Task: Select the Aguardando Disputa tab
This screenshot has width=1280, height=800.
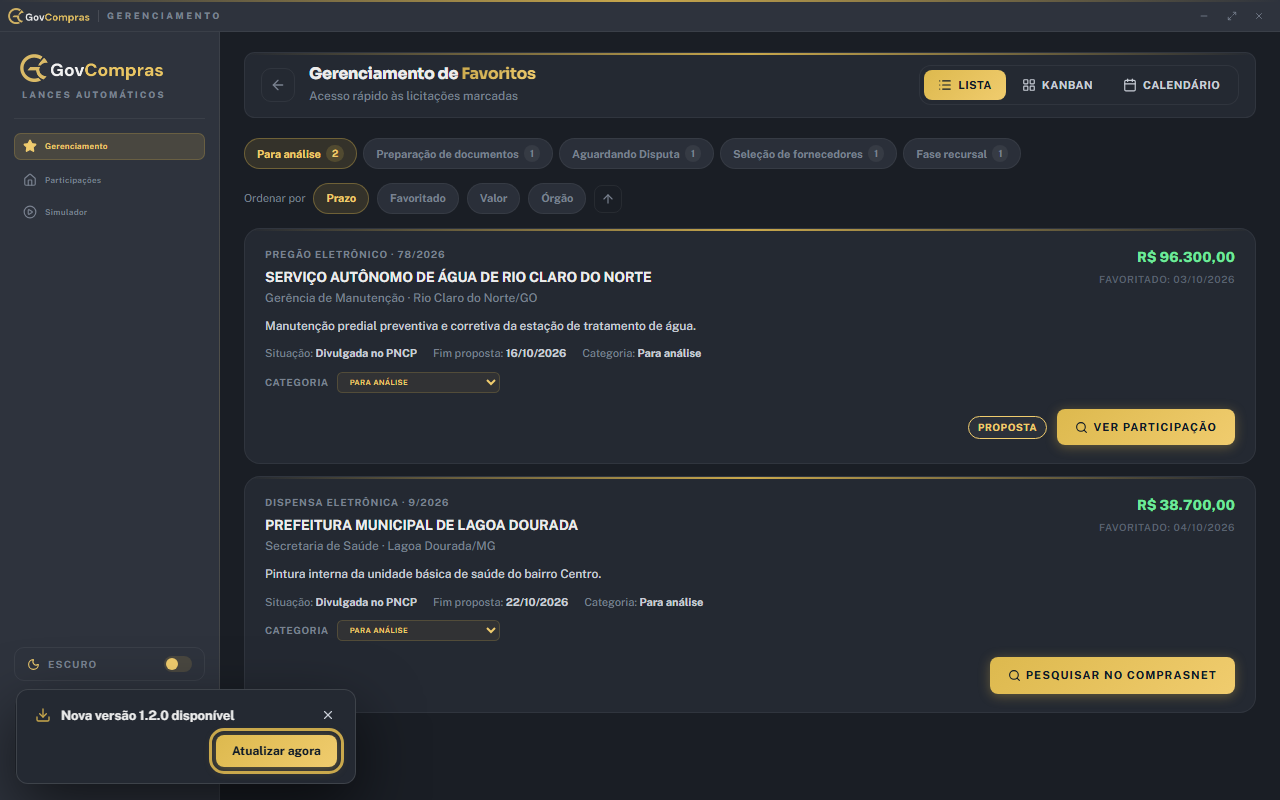Action: pos(636,154)
